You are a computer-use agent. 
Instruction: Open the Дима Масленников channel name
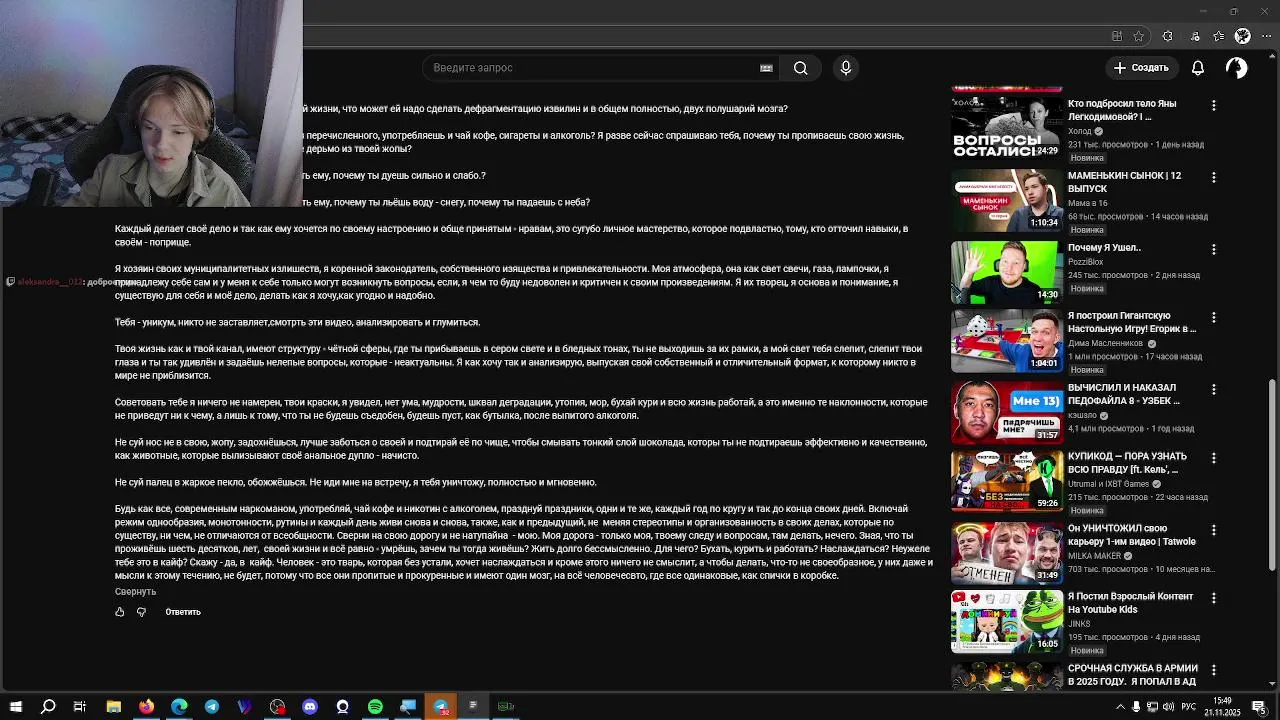pyautogui.click(x=1105, y=343)
